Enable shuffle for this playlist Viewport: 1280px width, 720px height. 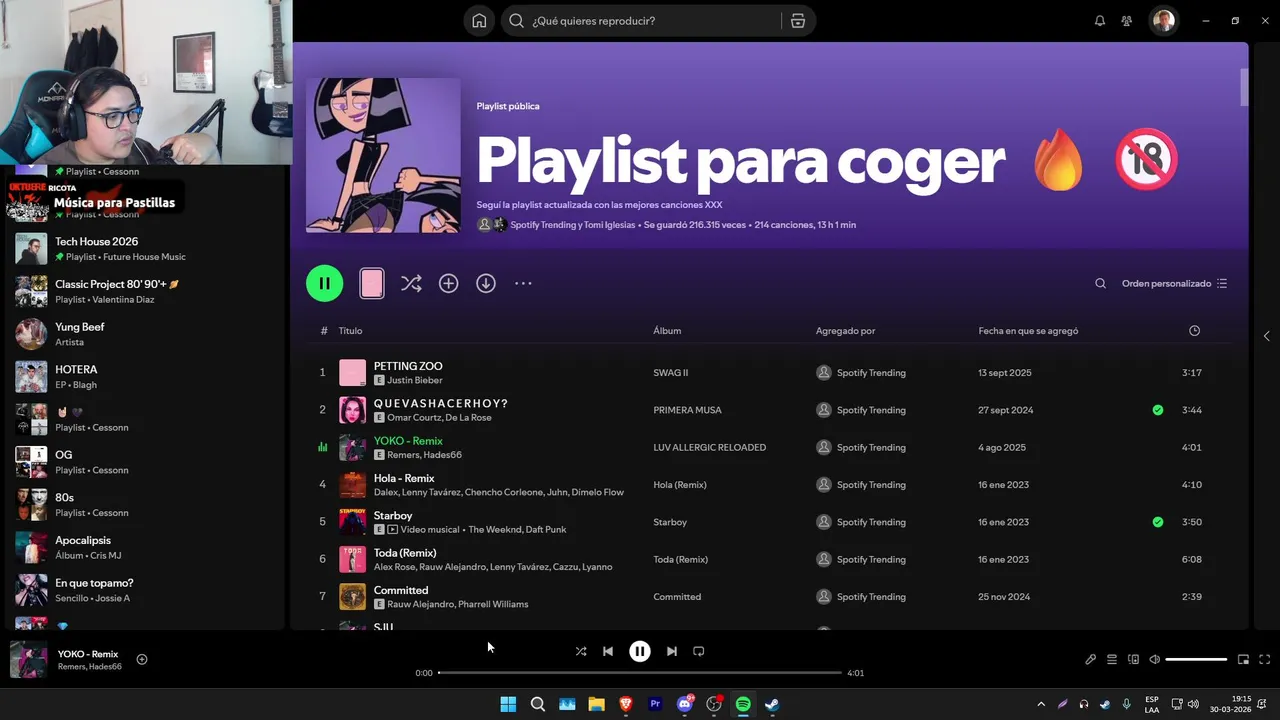coord(411,283)
